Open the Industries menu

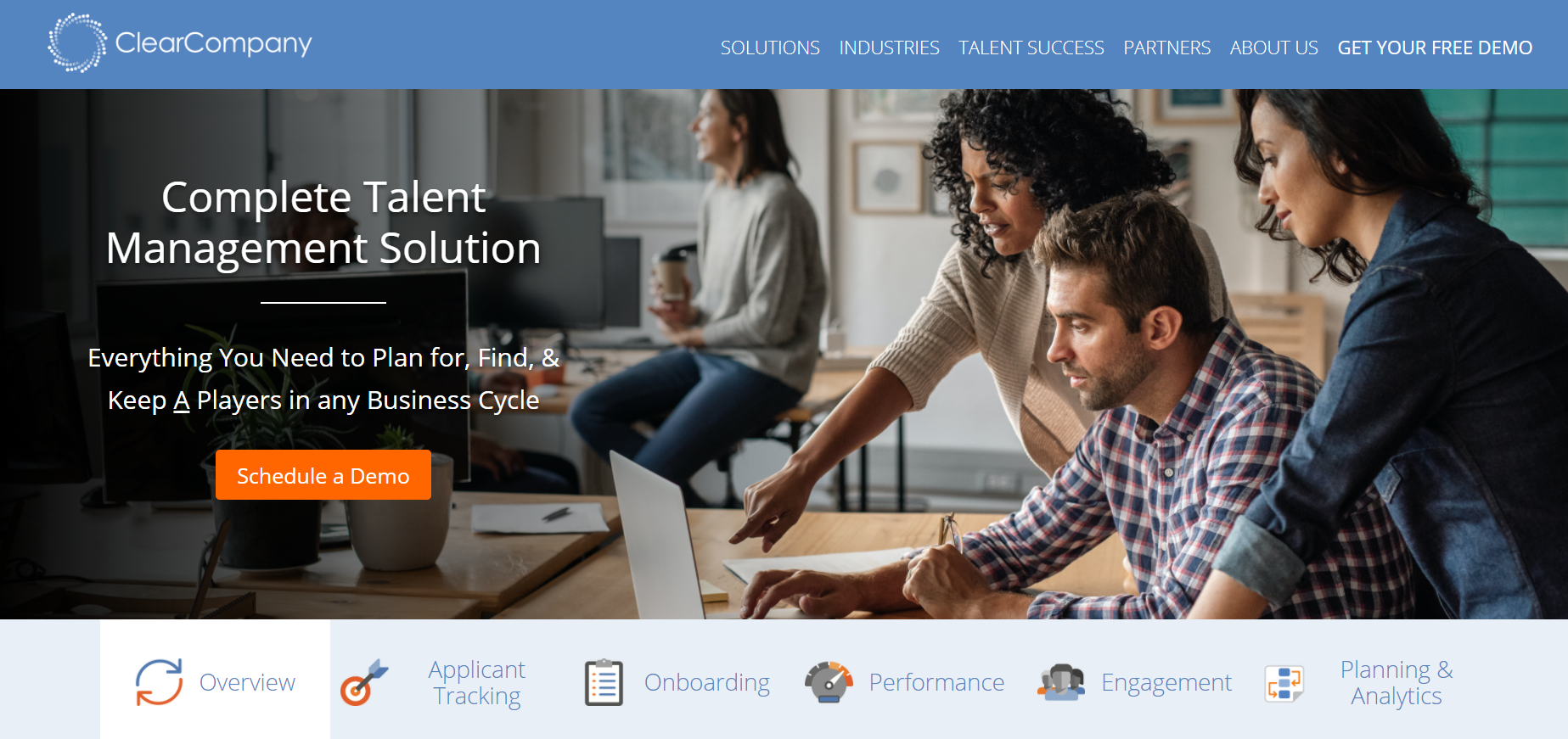point(889,48)
